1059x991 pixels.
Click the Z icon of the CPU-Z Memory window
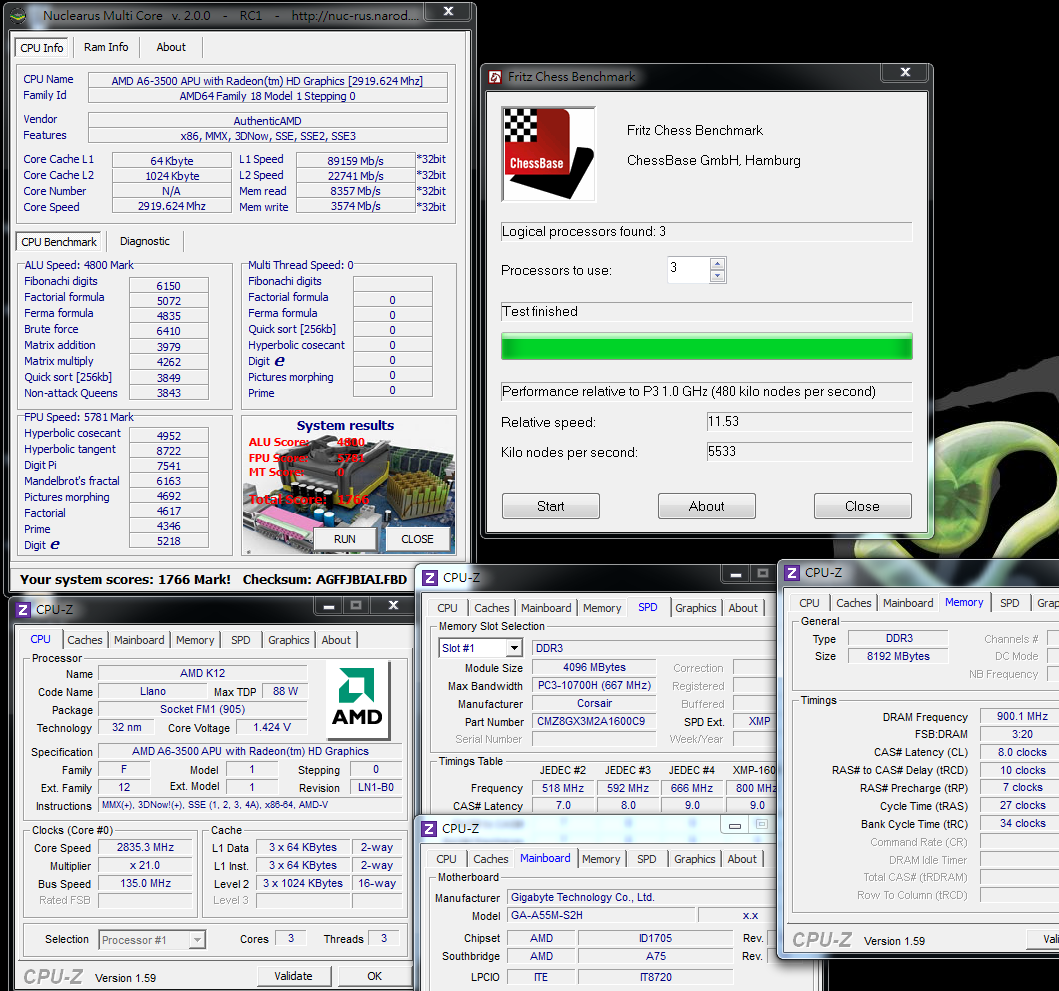tap(792, 573)
